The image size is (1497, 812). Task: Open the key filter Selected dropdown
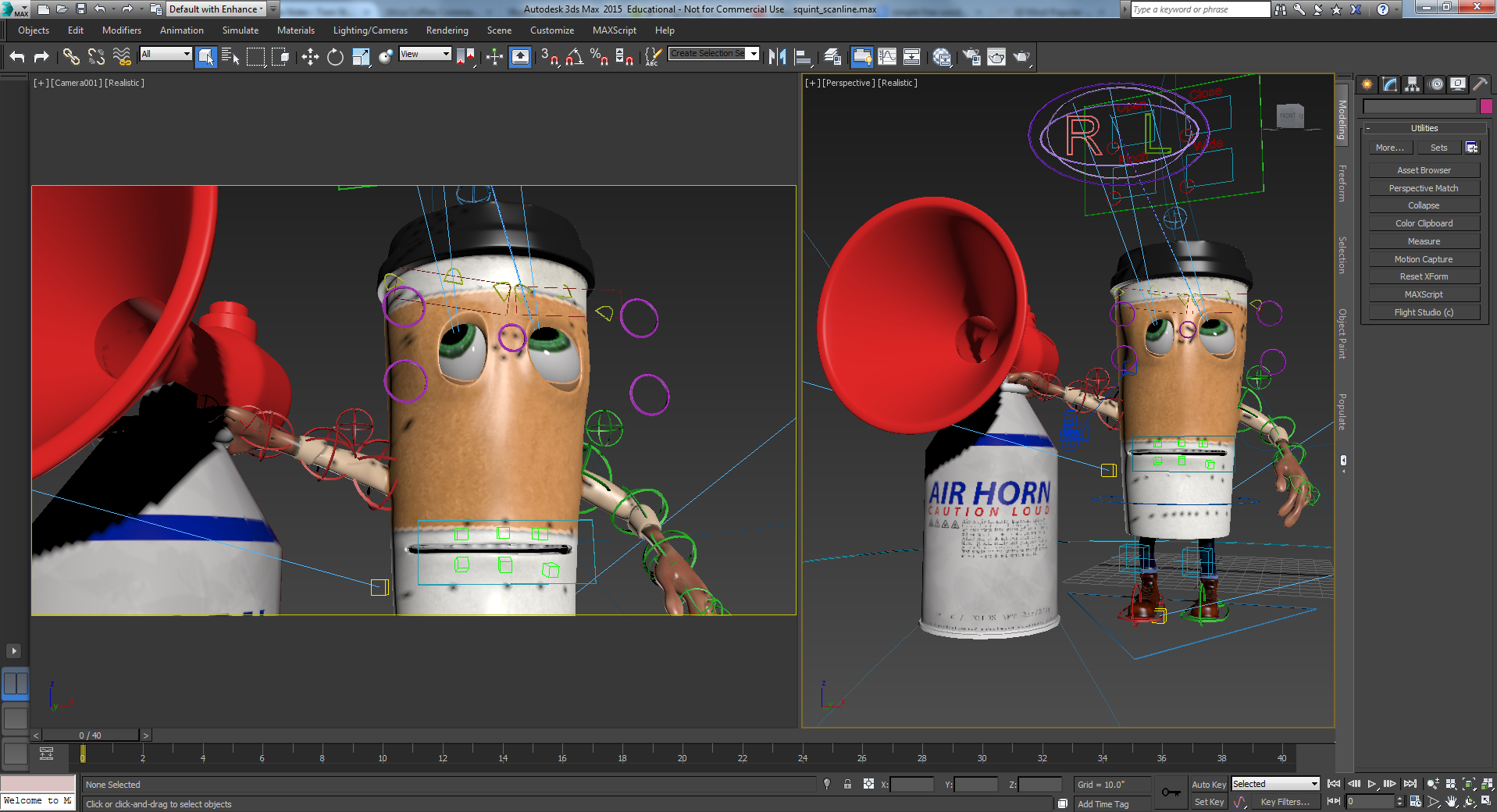click(1275, 784)
